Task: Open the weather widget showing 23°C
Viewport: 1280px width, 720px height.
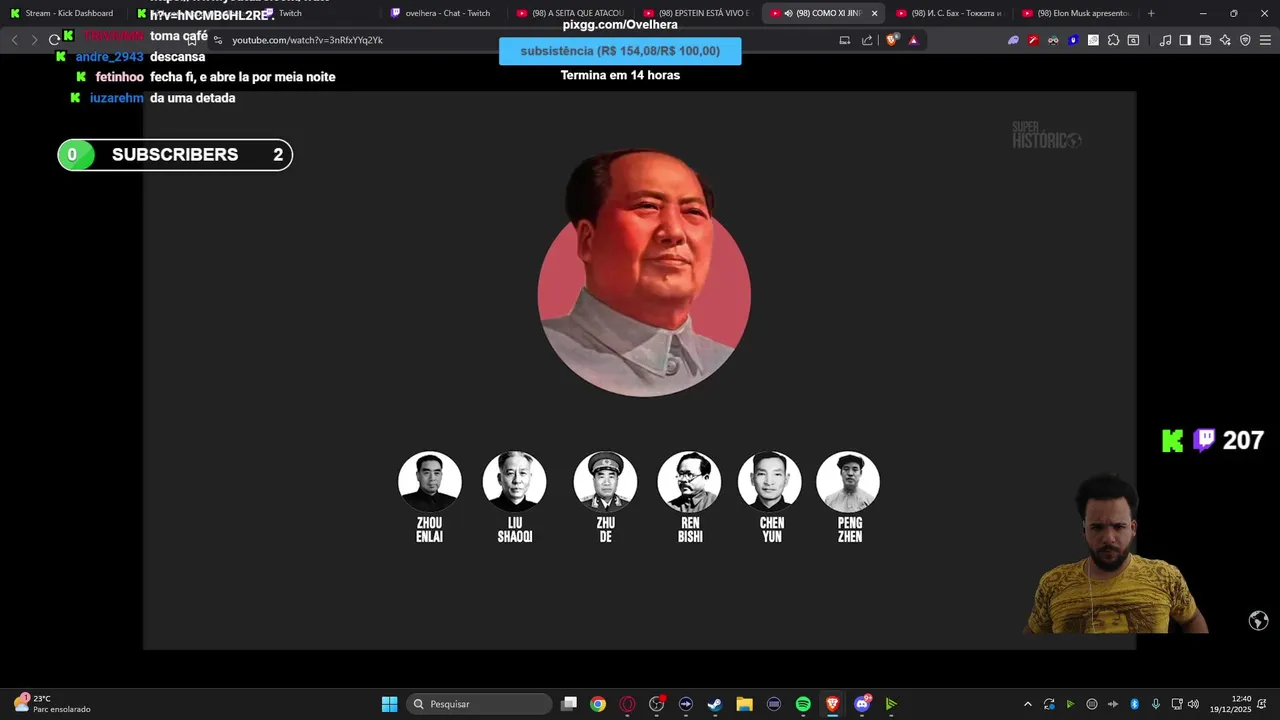Action: coord(52,704)
